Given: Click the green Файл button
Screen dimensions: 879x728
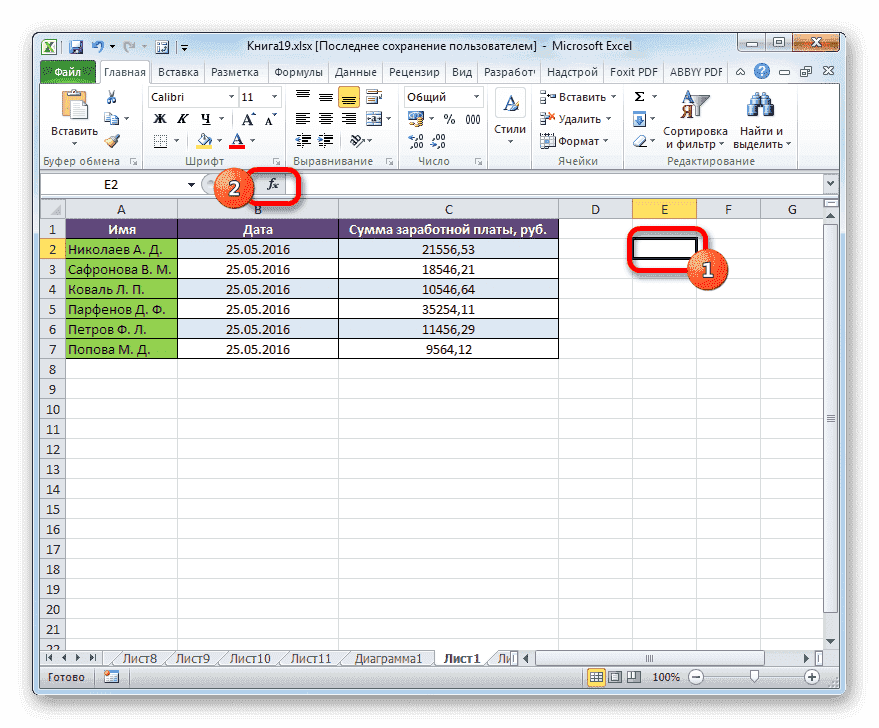Looking at the screenshot, I should (68, 72).
